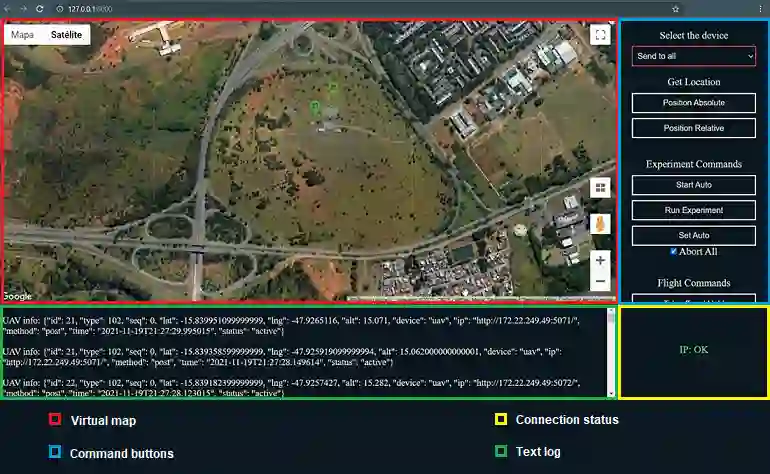Click the text log scrollbar down arrow
This screenshot has width=770, height=474.
tap(611, 393)
